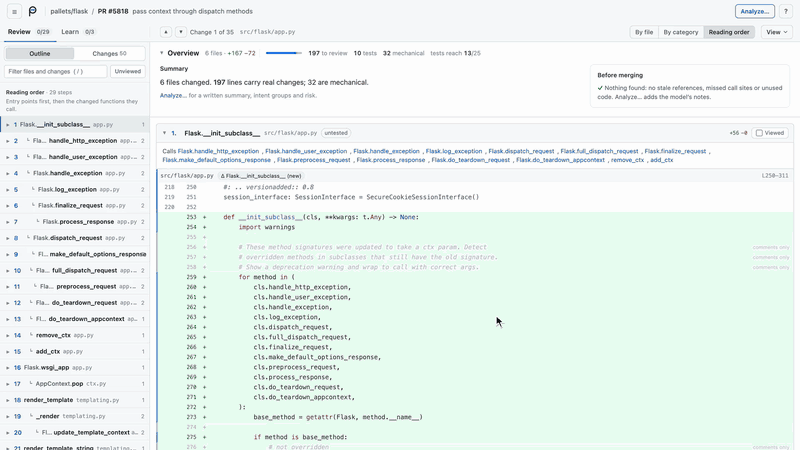Select preprocess_request in the outline
800x450 pixels.
(x=75, y=287)
